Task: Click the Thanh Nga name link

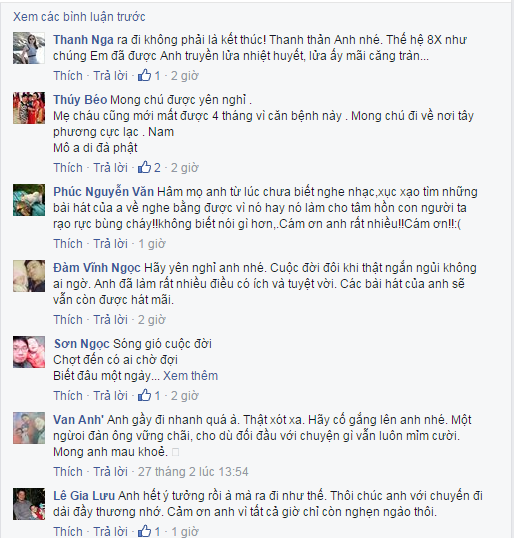Action: [x=83, y=40]
